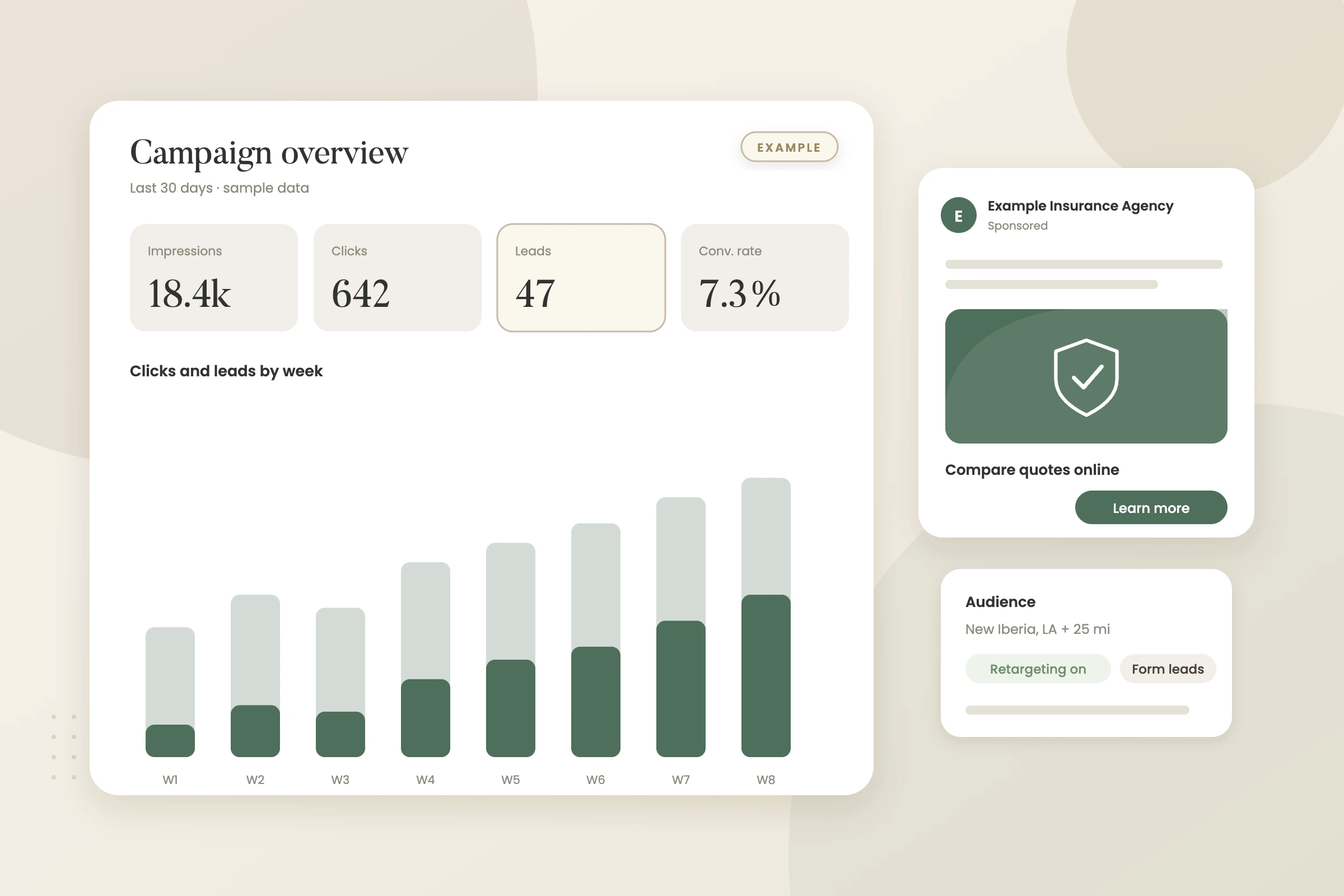Click the Form leads chip

tap(1168, 669)
